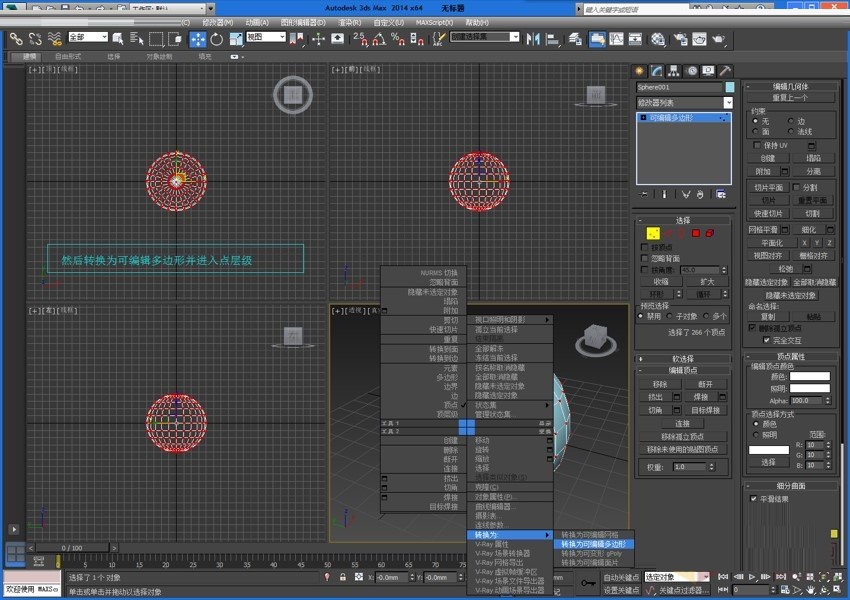
Task: Click the quick Render teapot icon
Action: coord(718,39)
